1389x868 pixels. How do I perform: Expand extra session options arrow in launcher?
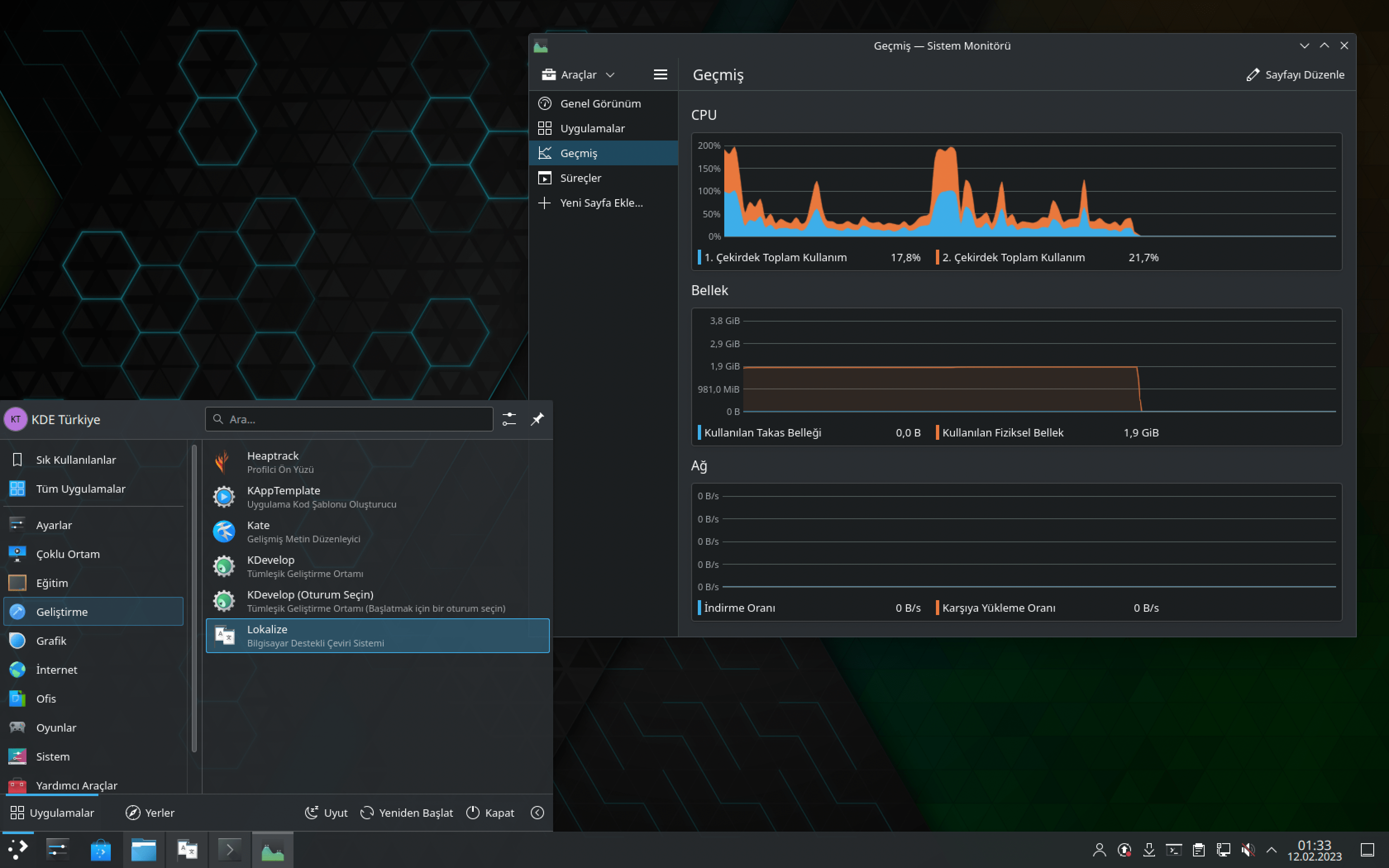pyautogui.click(x=537, y=812)
